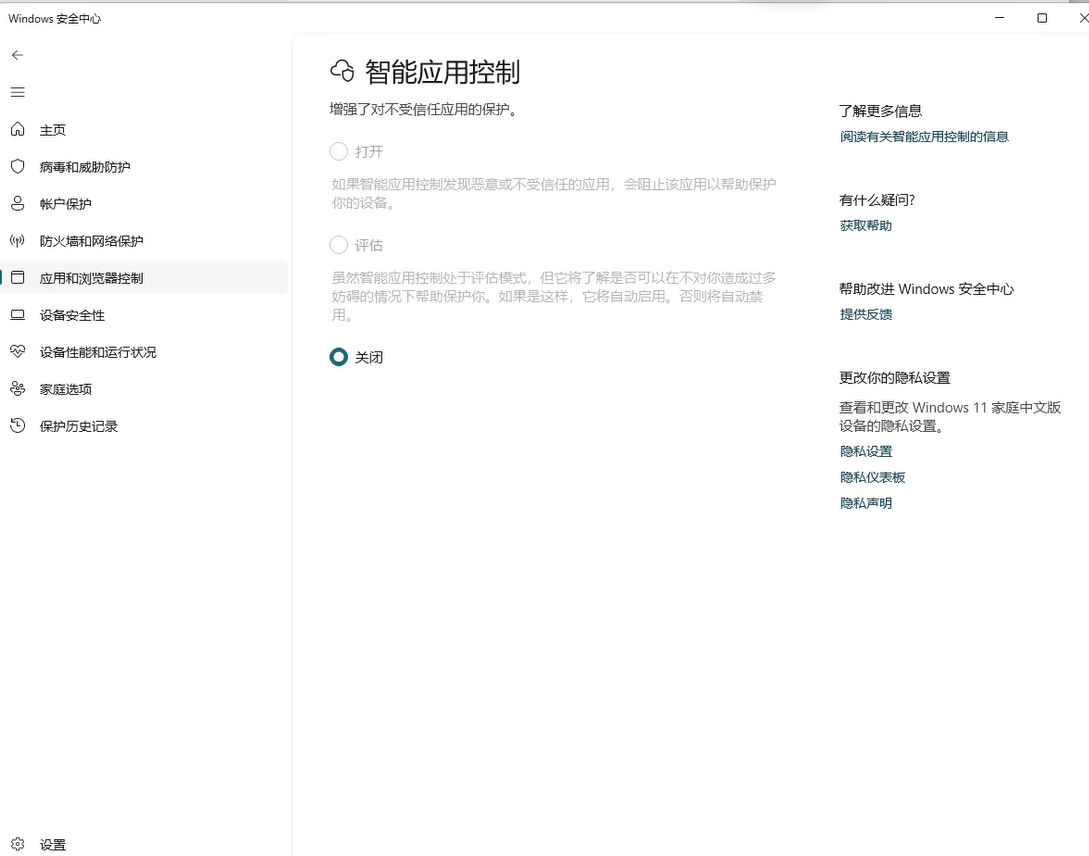The image size is (1089, 856).
Task: Open 设置 gear at sidebar bottom
Action: [17, 845]
